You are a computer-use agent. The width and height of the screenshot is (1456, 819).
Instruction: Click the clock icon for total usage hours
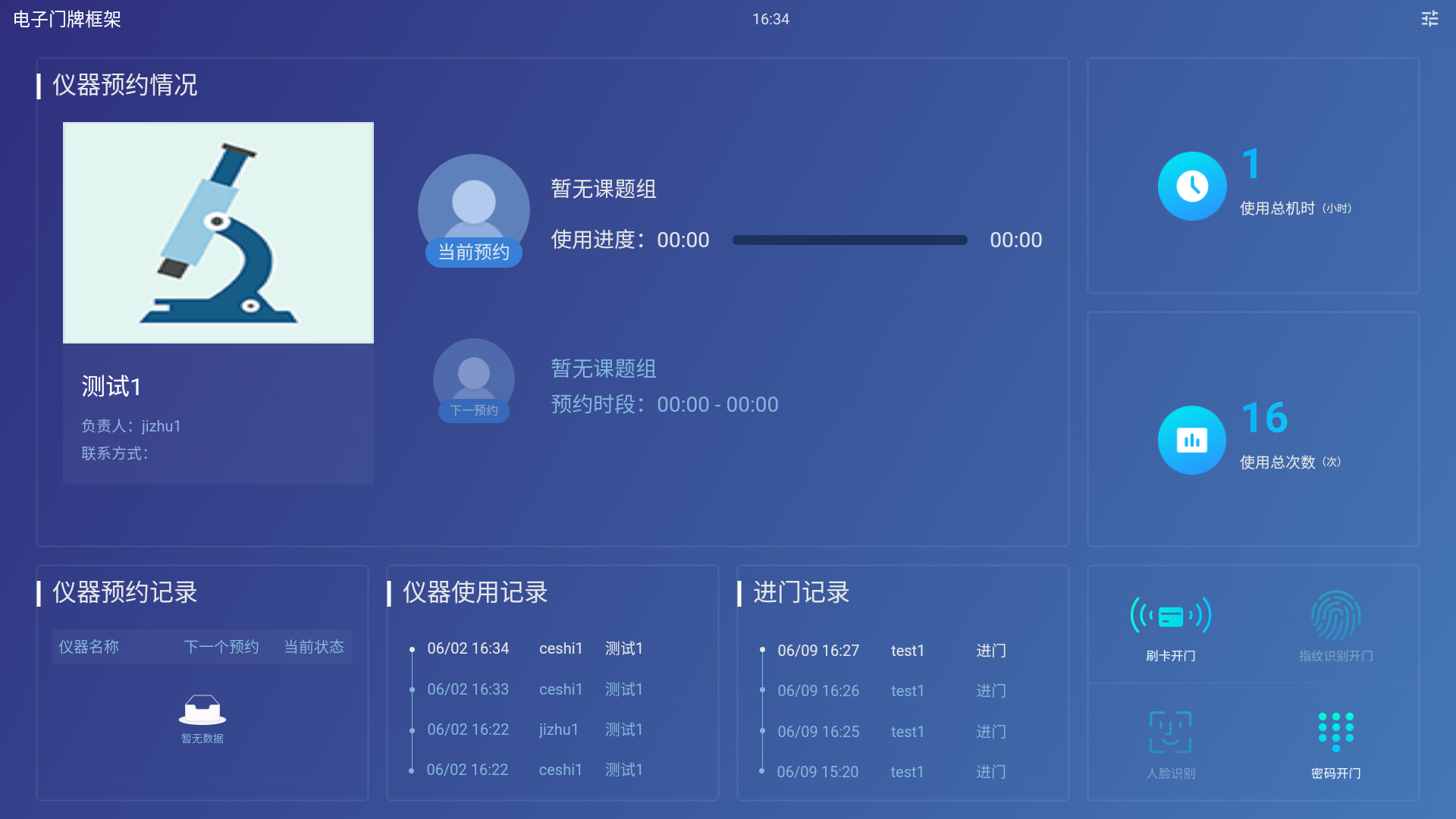(1192, 186)
